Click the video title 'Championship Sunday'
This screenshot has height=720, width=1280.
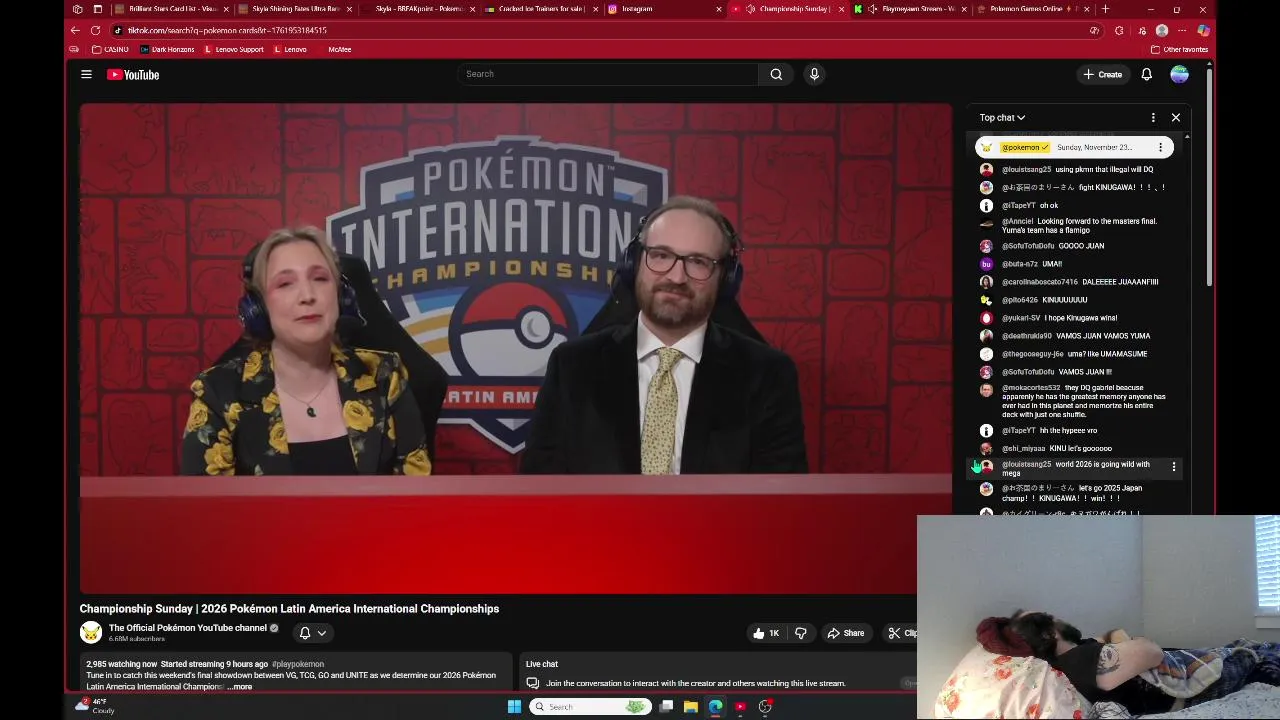289,608
